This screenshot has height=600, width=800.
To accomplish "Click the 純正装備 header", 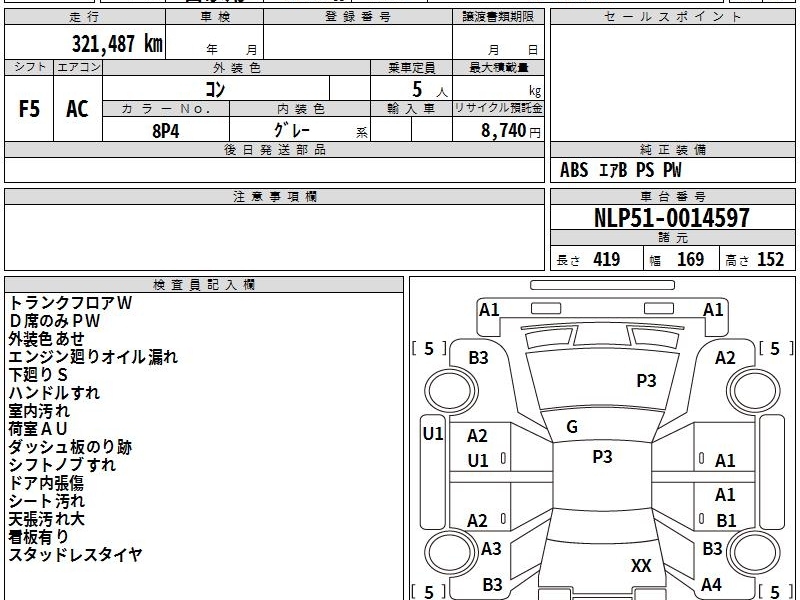I will coord(672,149).
